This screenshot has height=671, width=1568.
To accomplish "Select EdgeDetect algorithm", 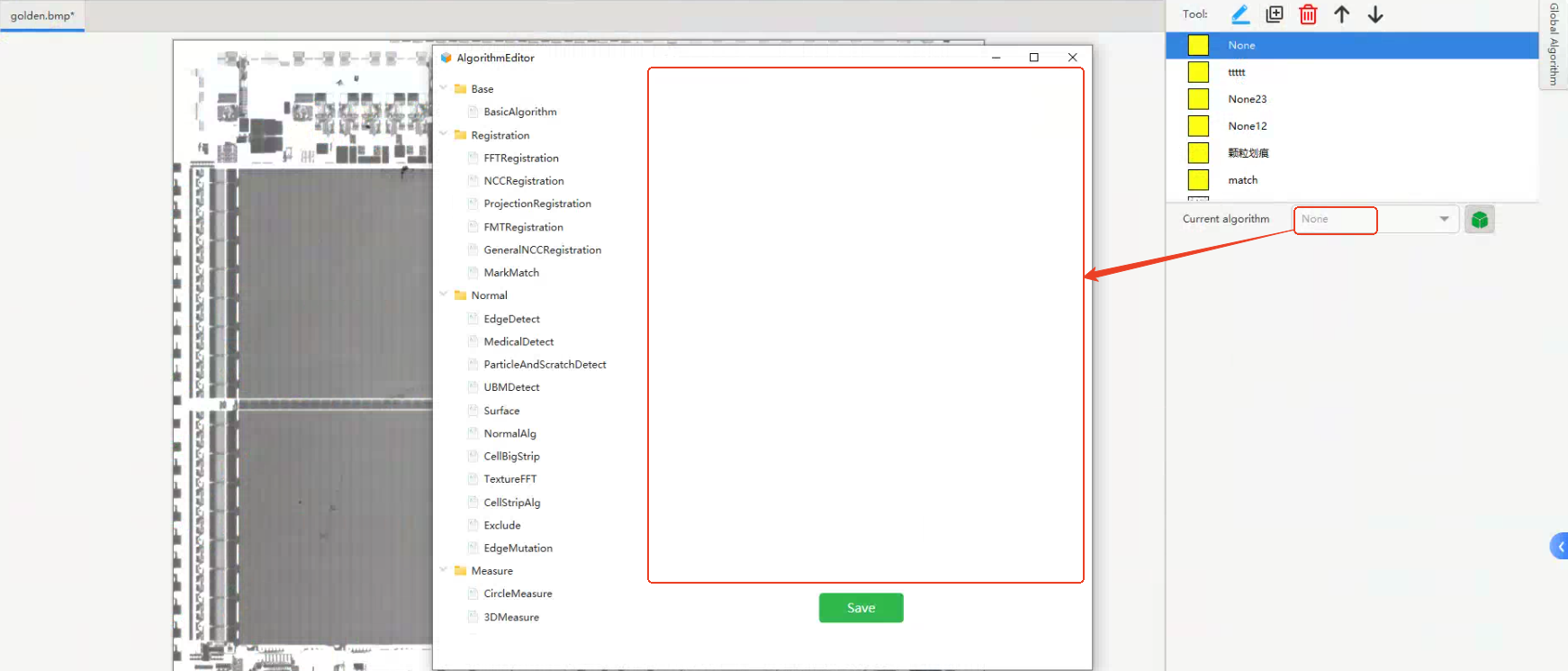I will 511,319.
